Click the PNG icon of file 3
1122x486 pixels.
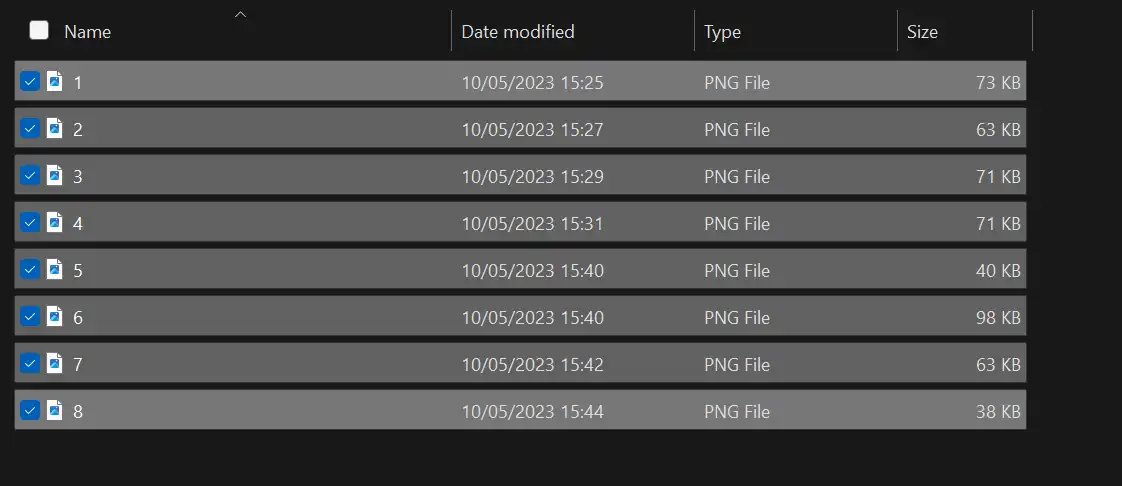(x=54, y=175)
